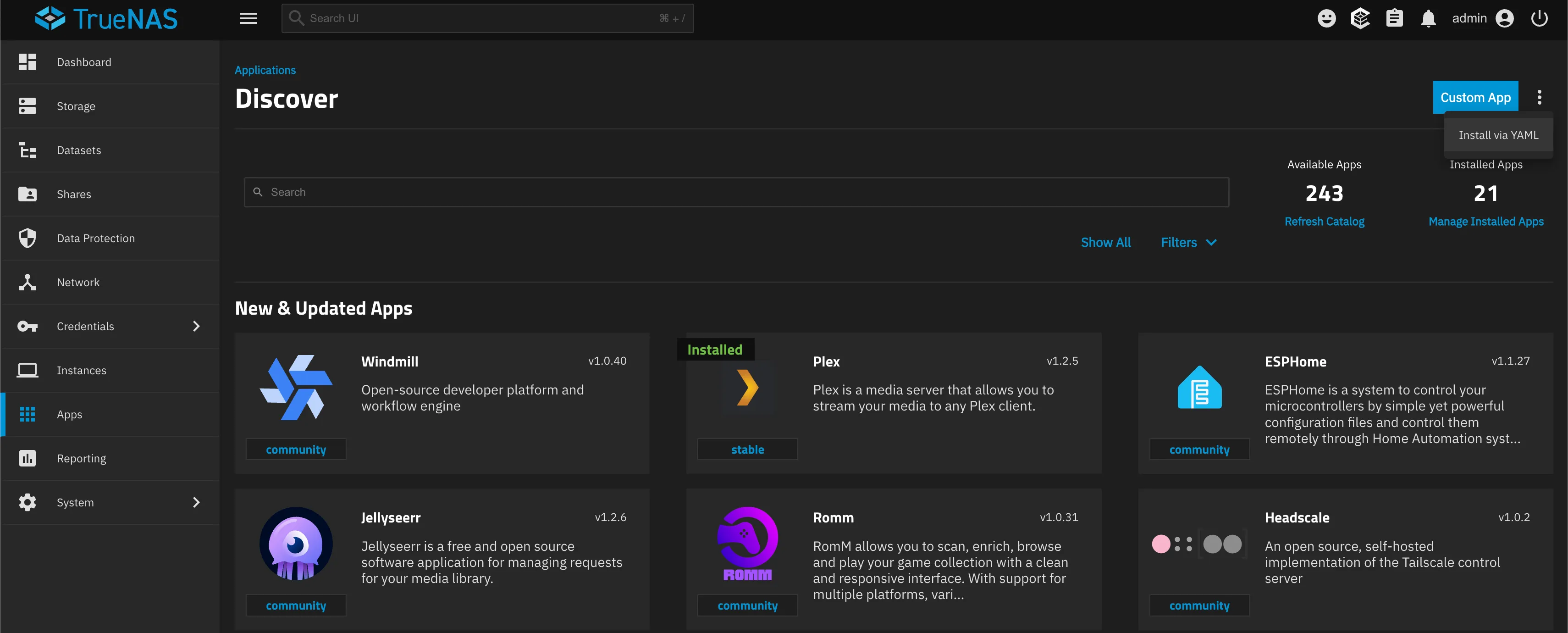
Task: Click the Instances laptop icon
Action: click(x=28, y=370)
